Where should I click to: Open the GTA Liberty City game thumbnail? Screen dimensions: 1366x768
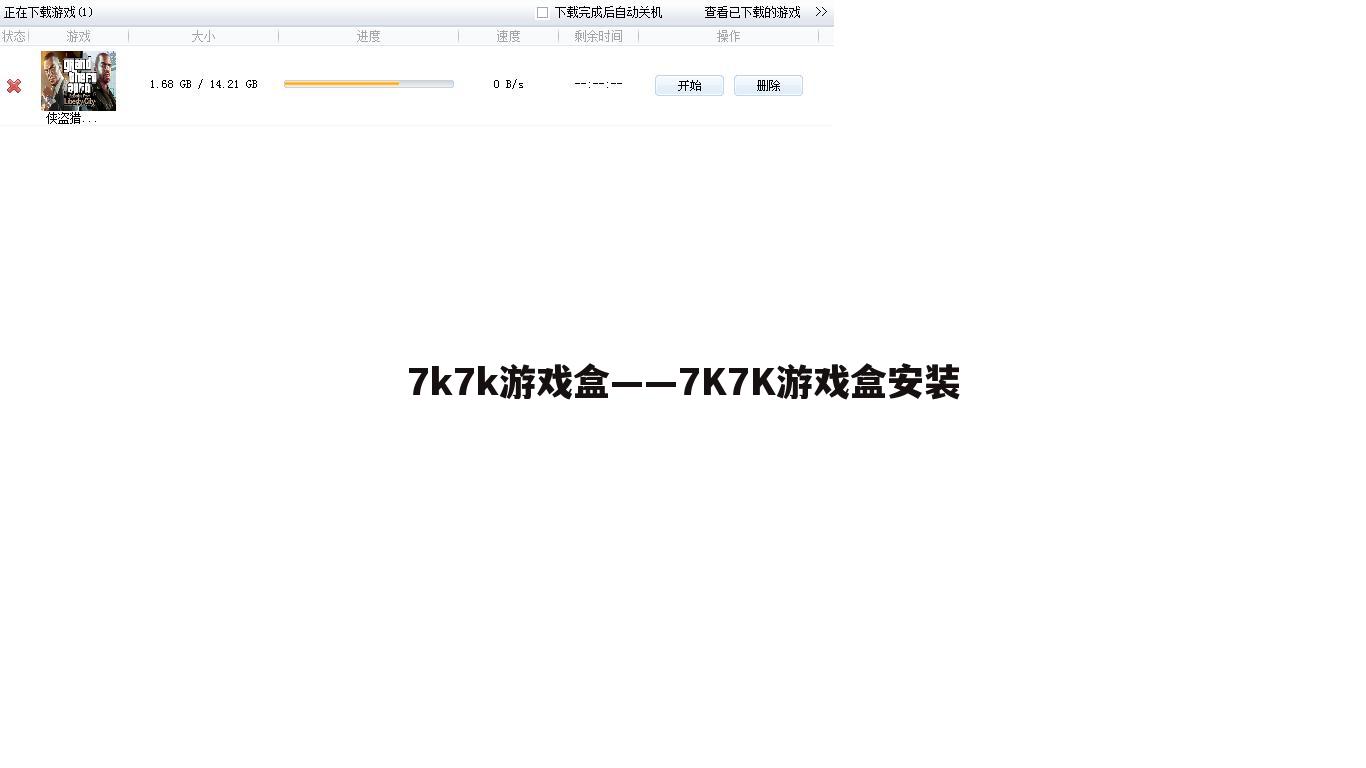[x=78, y=81]
